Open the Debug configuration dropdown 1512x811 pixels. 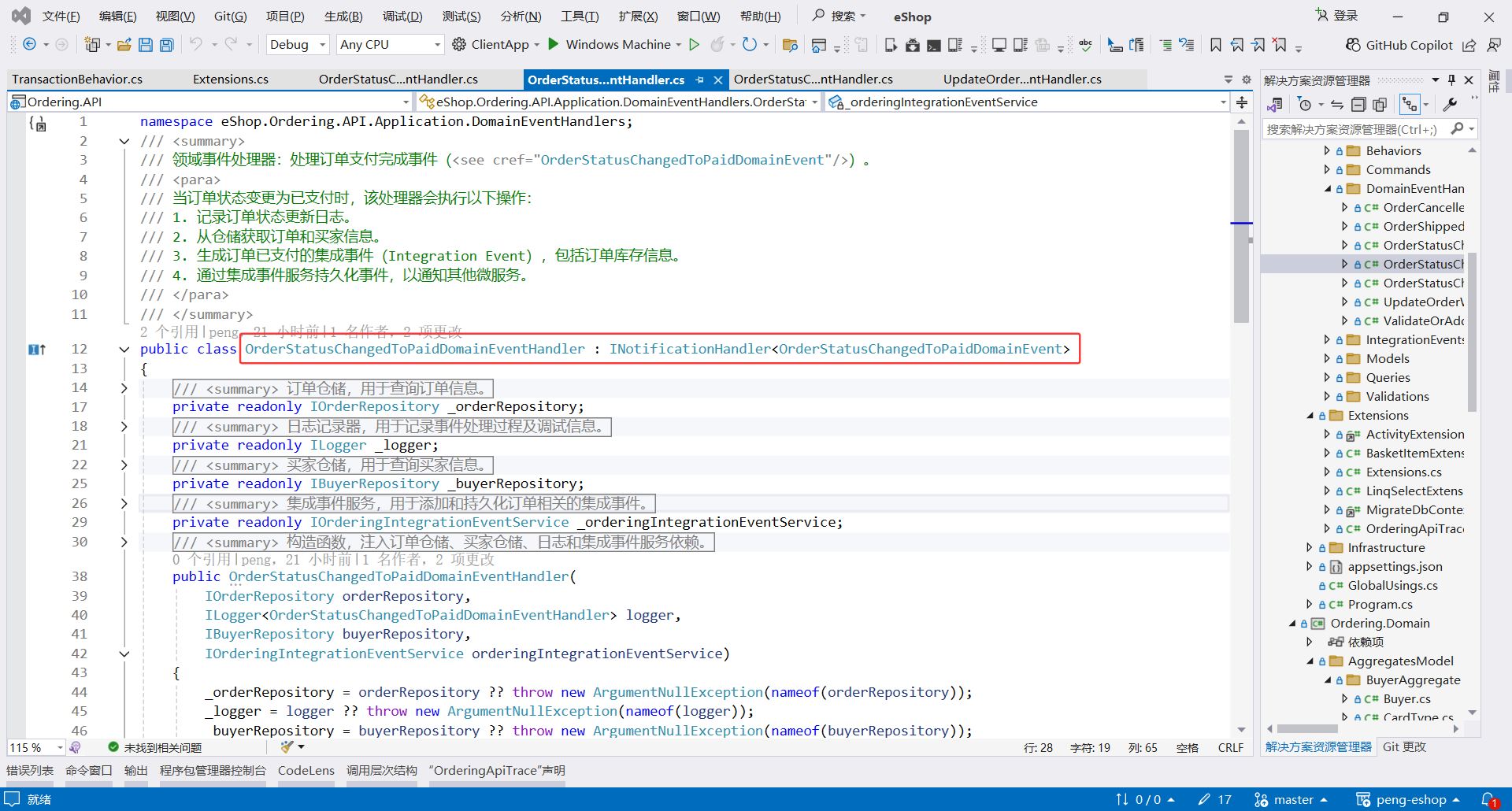coord(298,45)
